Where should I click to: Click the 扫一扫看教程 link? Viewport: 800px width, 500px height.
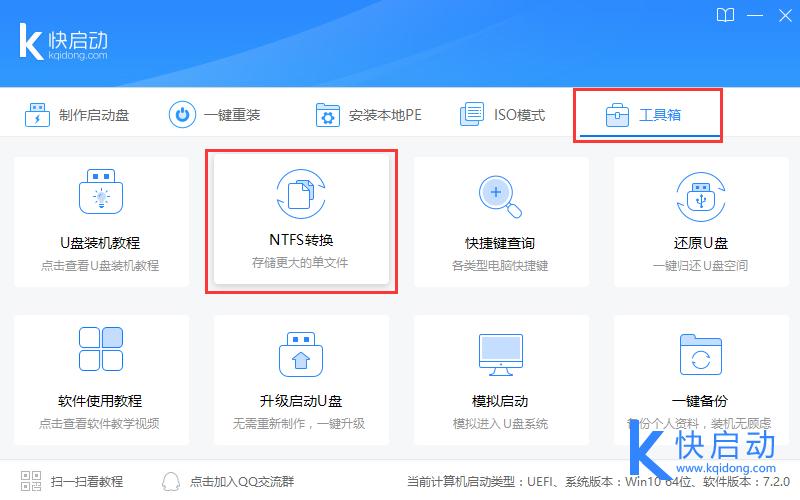(87, 482)
